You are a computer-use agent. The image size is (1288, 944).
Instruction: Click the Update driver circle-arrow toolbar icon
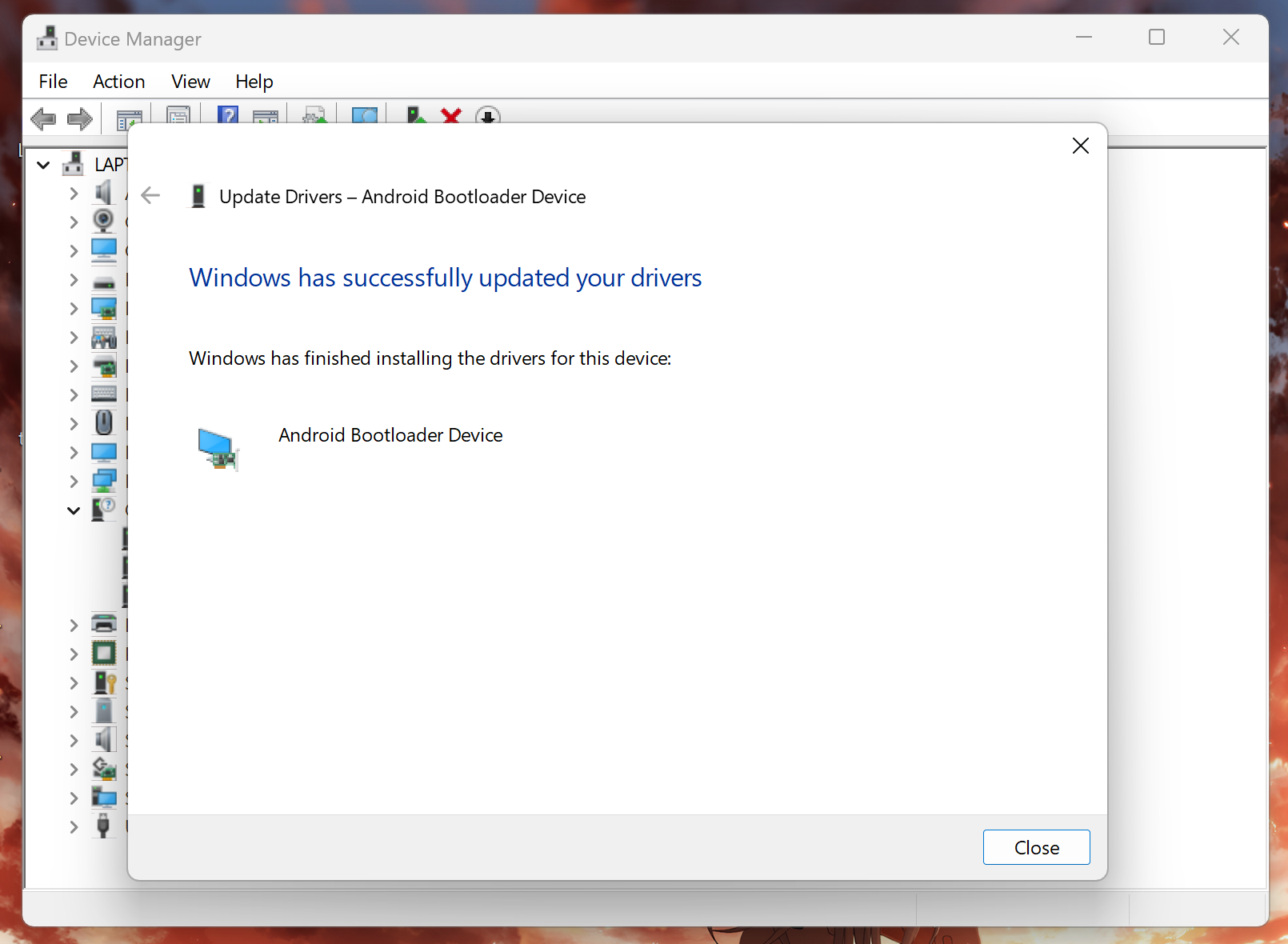(x=487, y=116)
